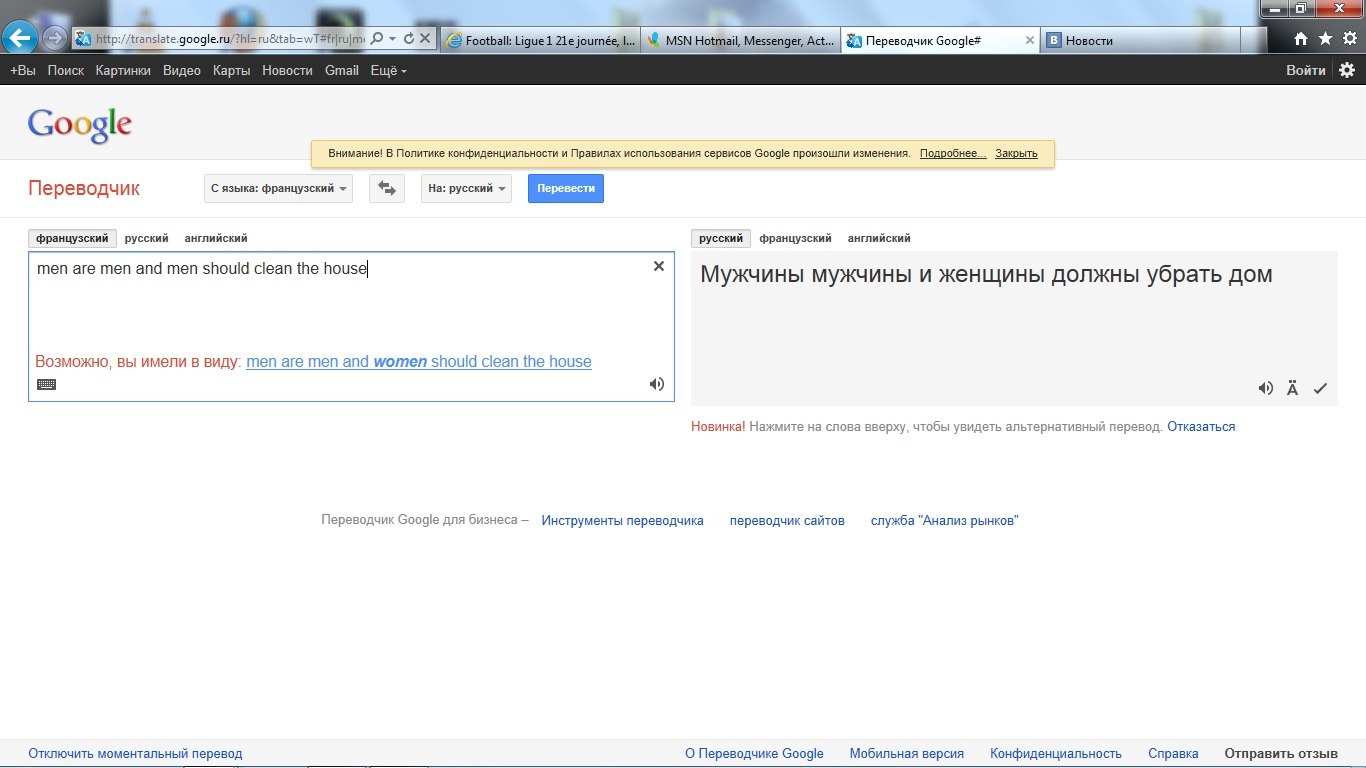Open Мобильная версия footer link
Image resolution: width=1366 pixels, height=768 pixels.
pos(907,754)
